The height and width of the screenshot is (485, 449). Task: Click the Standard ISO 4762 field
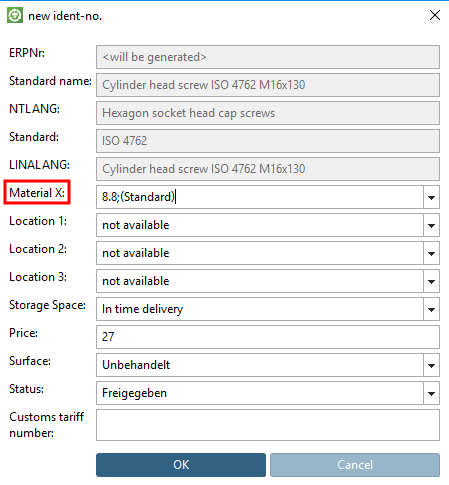point(268,141)
